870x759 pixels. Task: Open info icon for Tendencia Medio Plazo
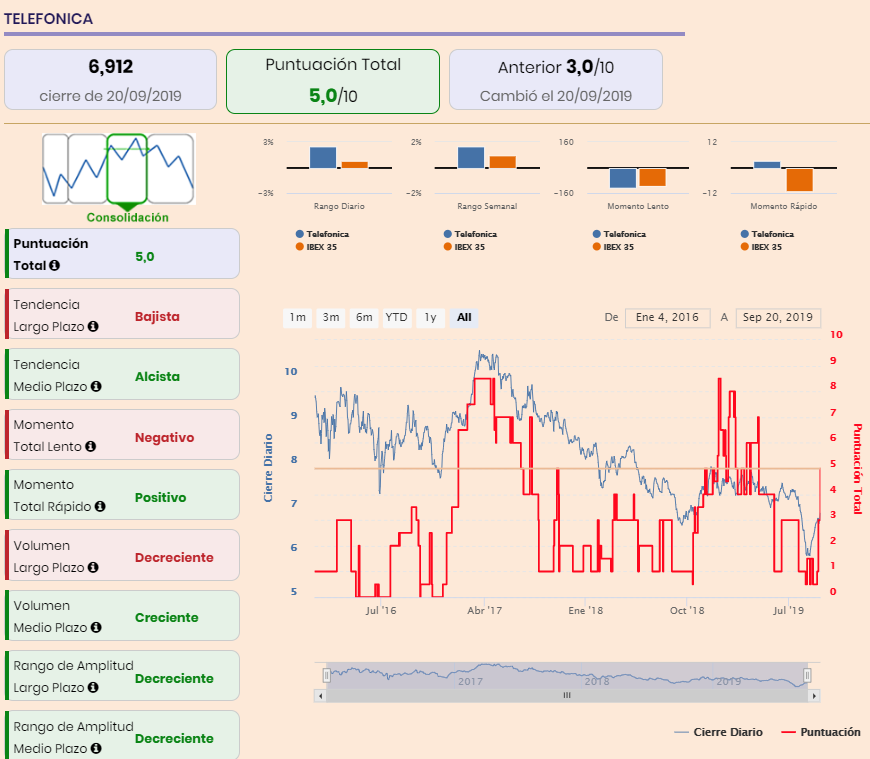96,386
